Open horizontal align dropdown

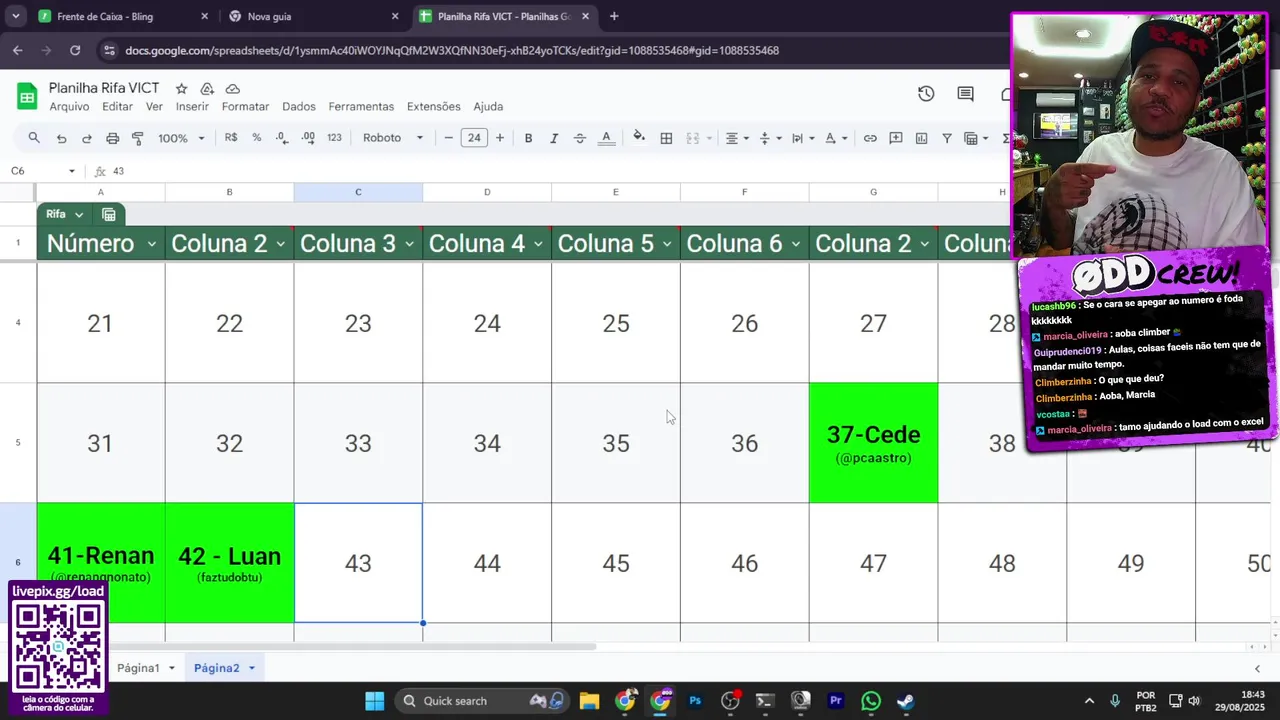737,138
